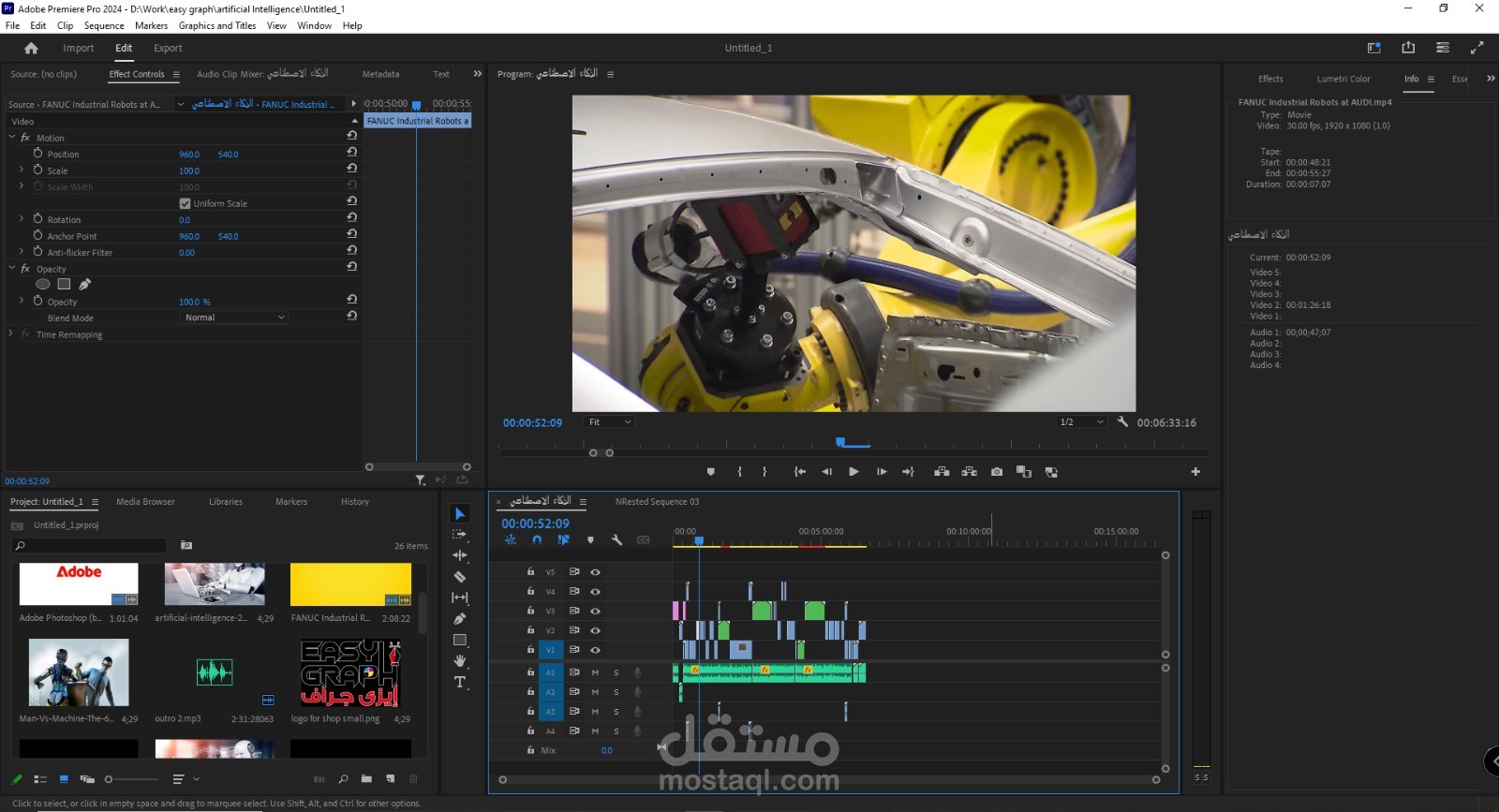The image size is (1499, 812).
Task: Click Mark Out button in Program Monitor
Action: click(x=764, y=472)
